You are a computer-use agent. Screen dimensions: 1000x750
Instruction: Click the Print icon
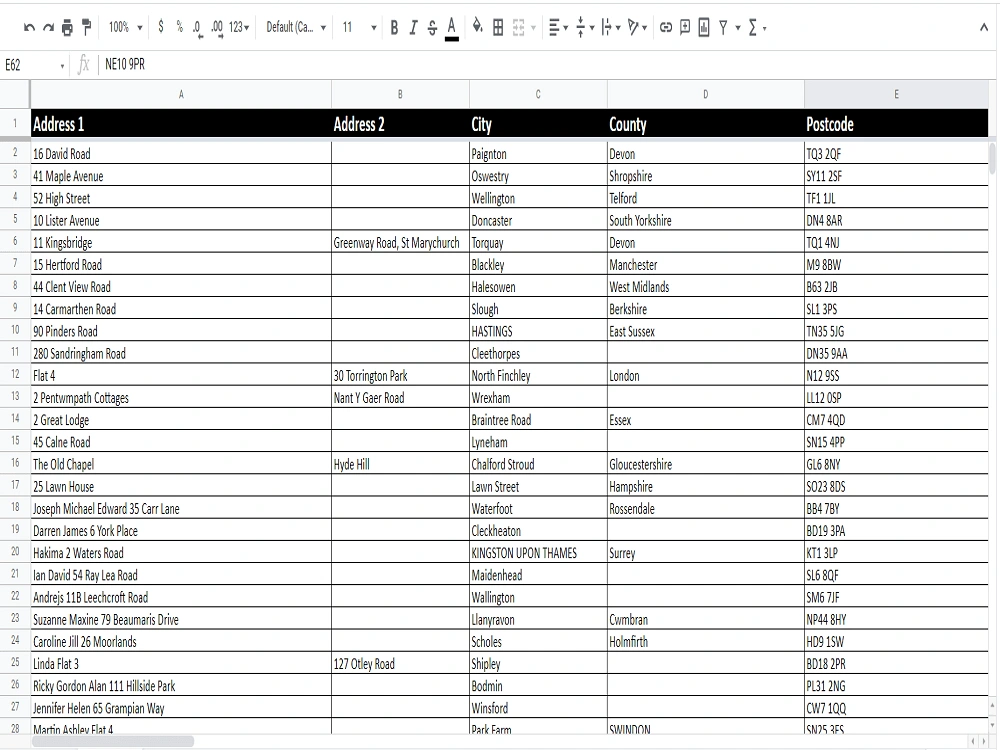[x=67, y=27]
